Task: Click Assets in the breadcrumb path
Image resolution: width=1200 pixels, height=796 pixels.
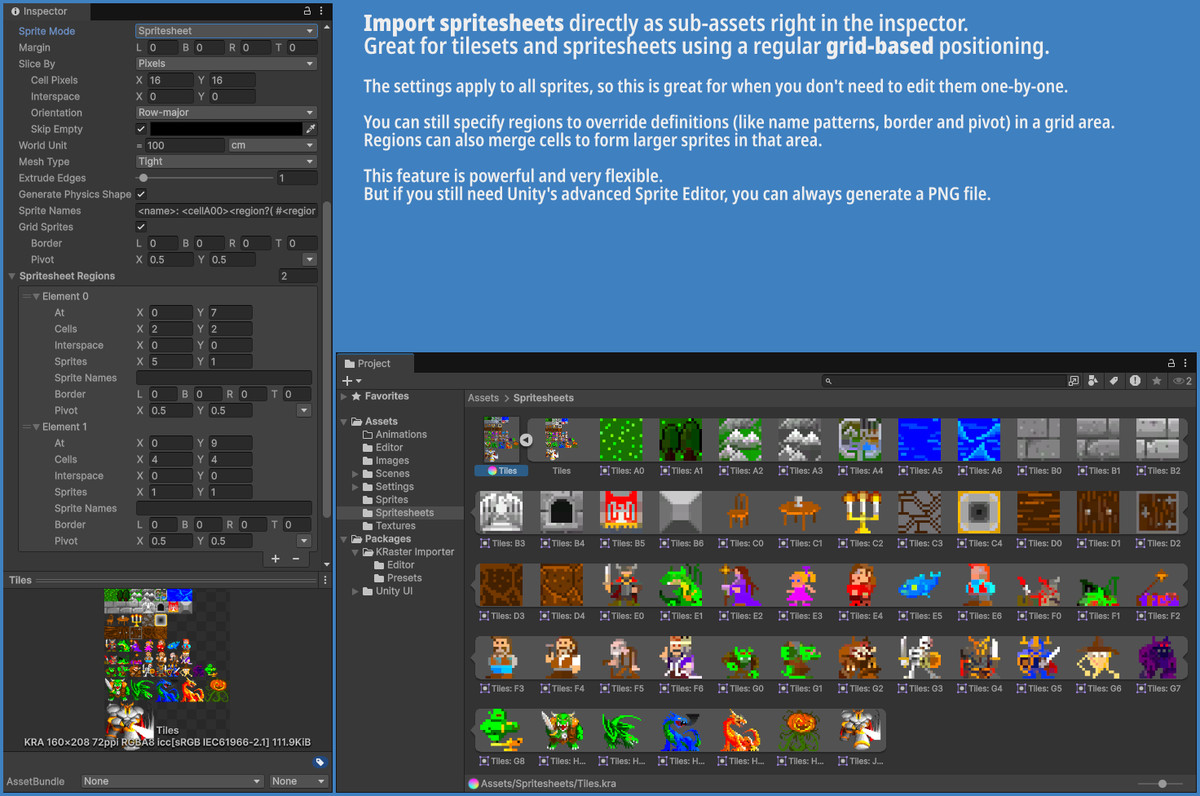Action: click(483, 398)
